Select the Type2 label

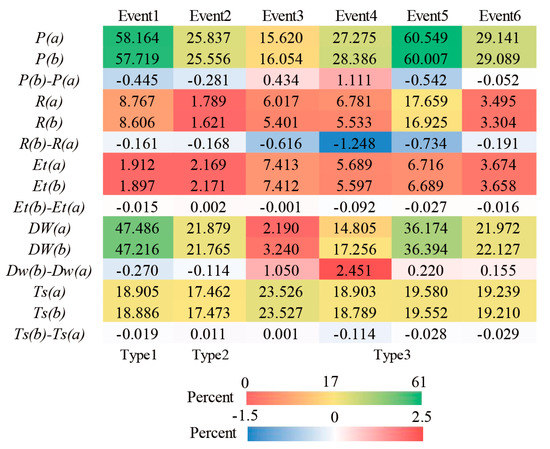click(210, 355)
